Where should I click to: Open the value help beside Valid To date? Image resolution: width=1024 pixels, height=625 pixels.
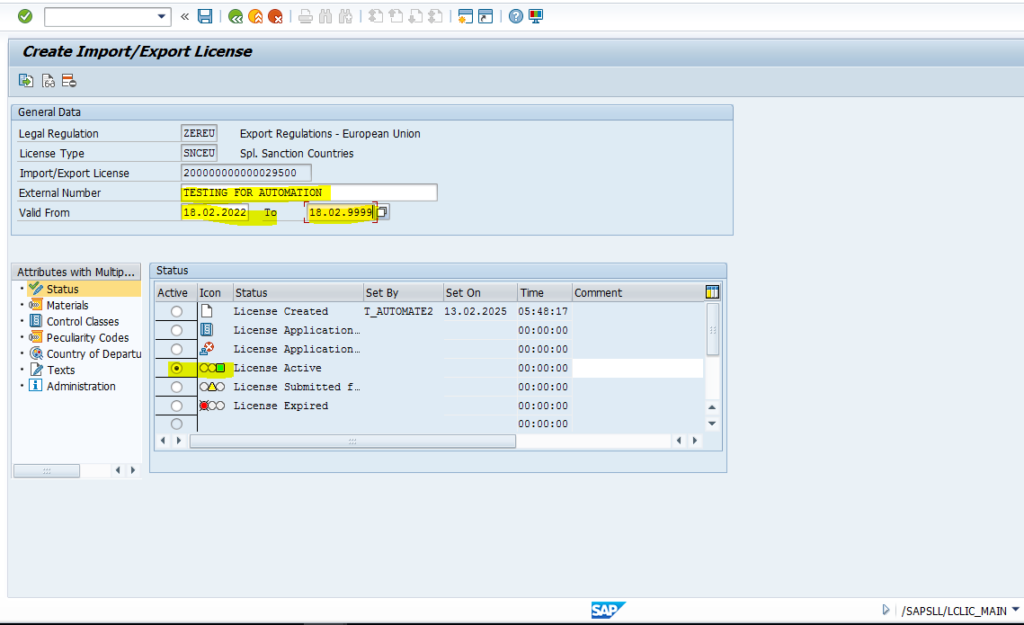click(x=383, y=212)
